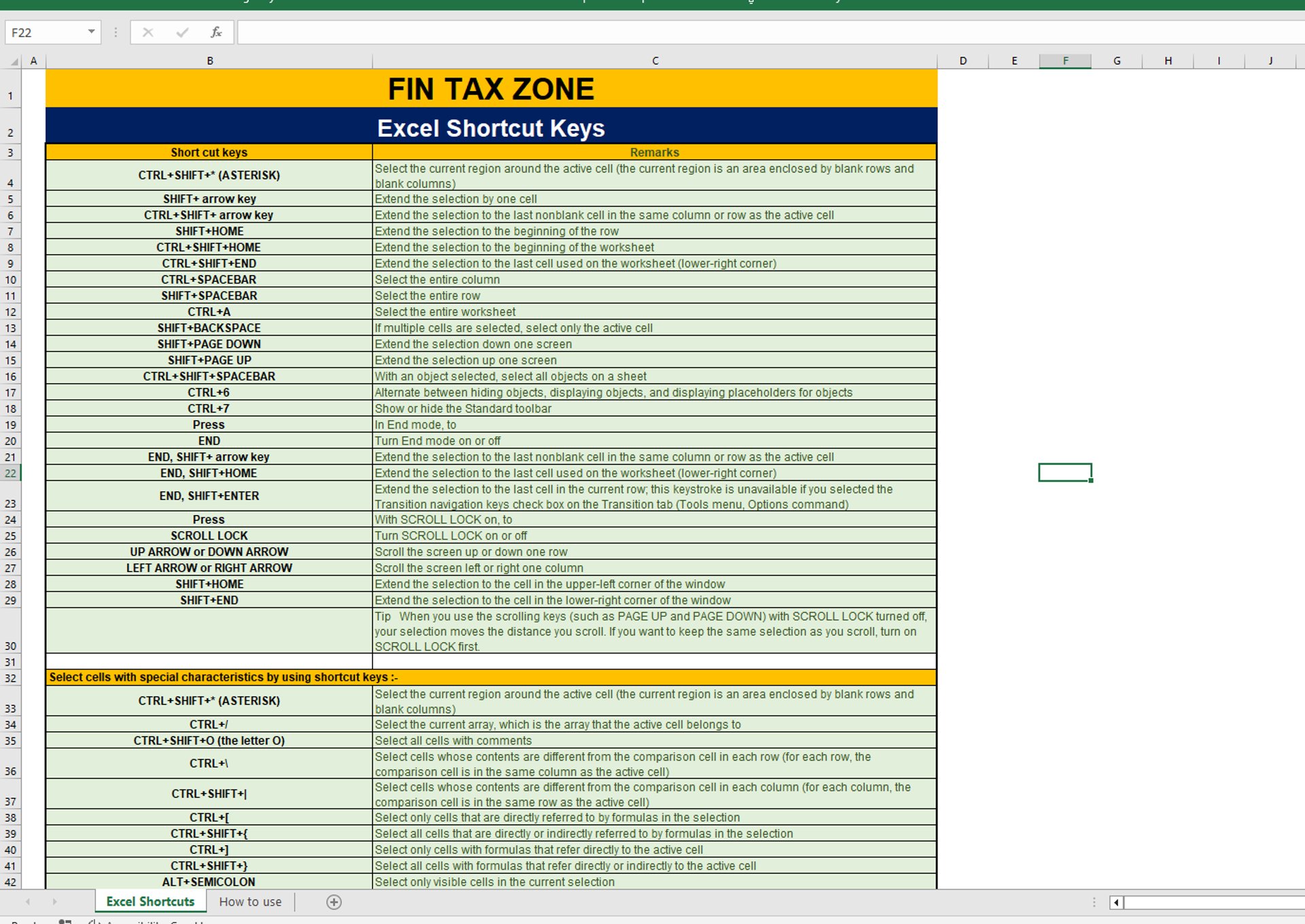Select column F header
The image size is (1305, 924).
click(1065, 60)
